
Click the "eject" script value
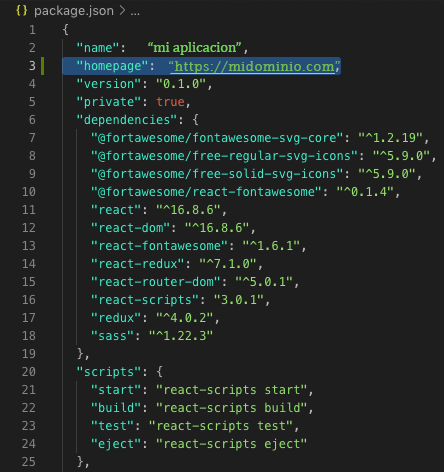pyautogui.click(x=231, y=444)
